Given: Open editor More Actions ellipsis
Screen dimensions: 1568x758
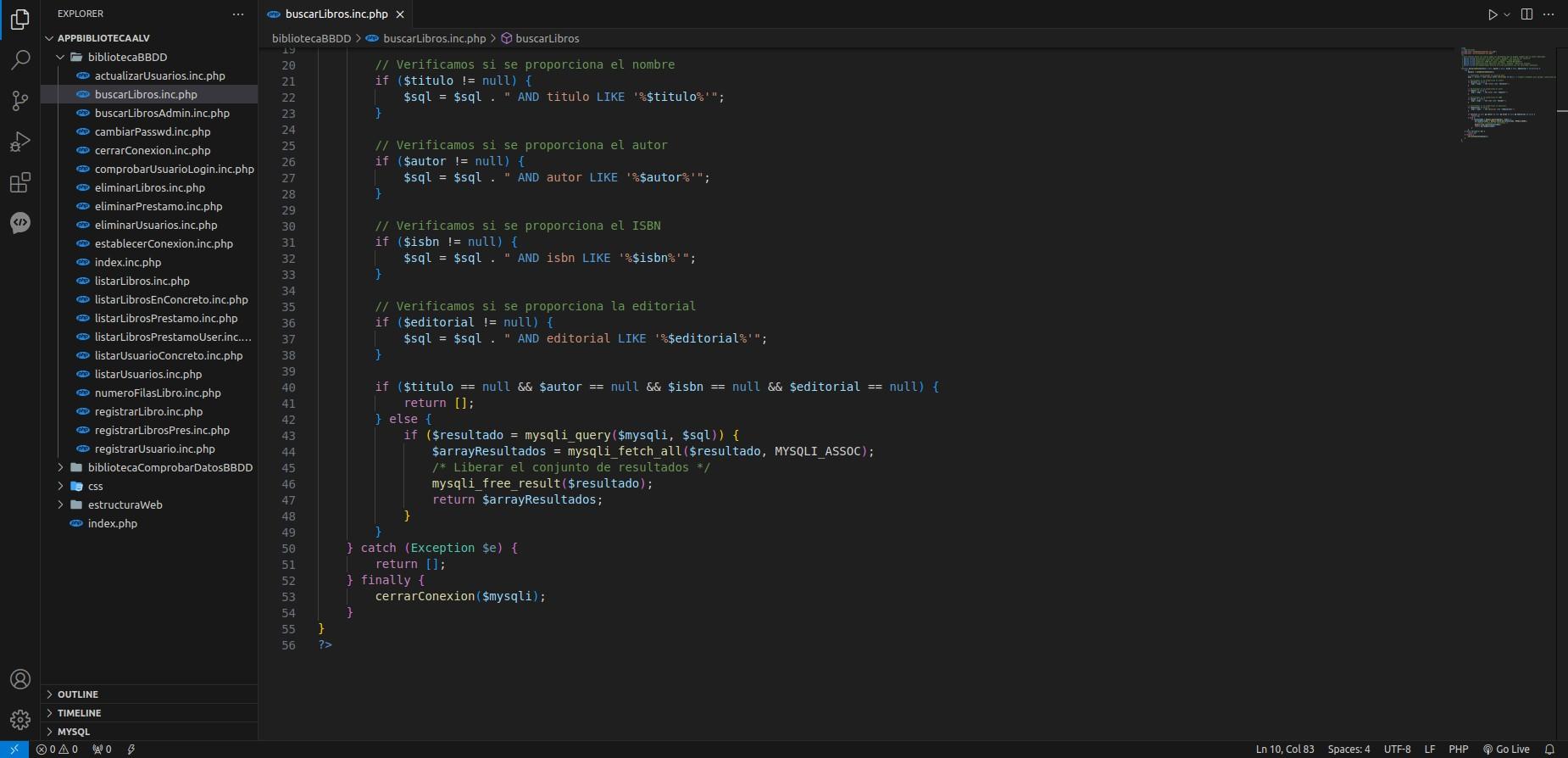Looking at the screenshot, I should [x=1549, y=14].
